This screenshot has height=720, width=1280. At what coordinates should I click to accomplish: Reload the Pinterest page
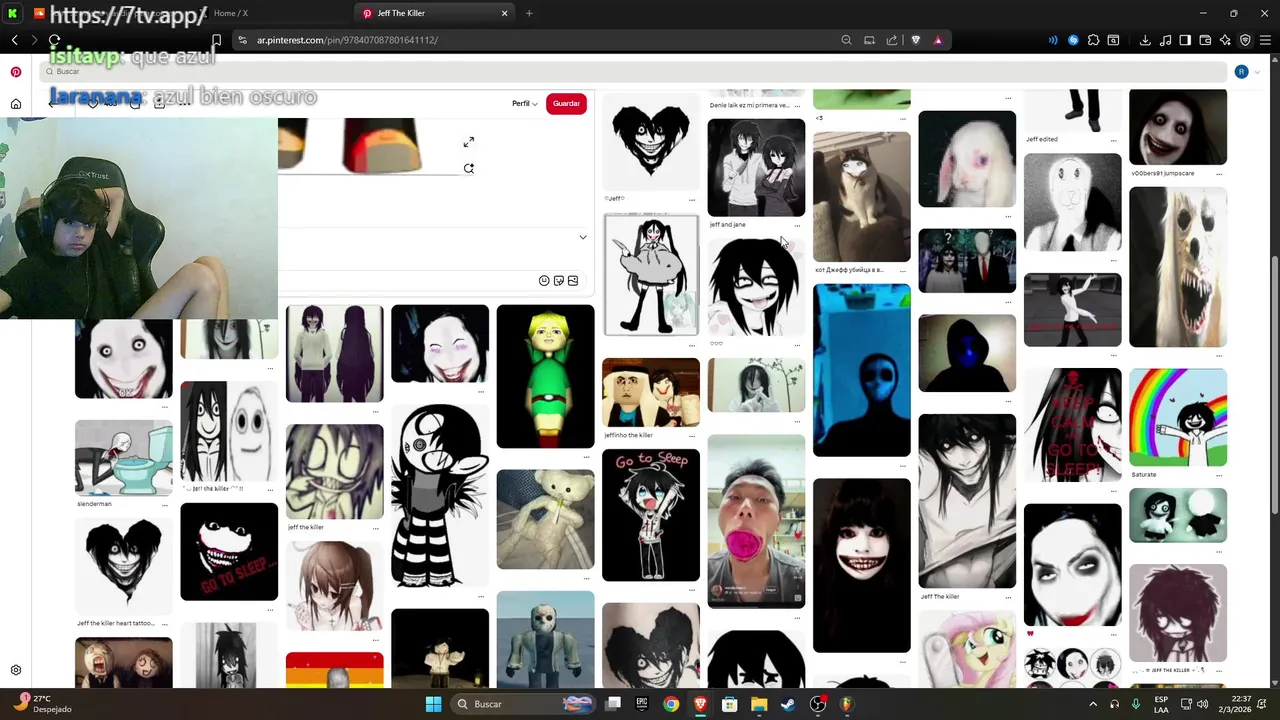click(x=54, y=40)
